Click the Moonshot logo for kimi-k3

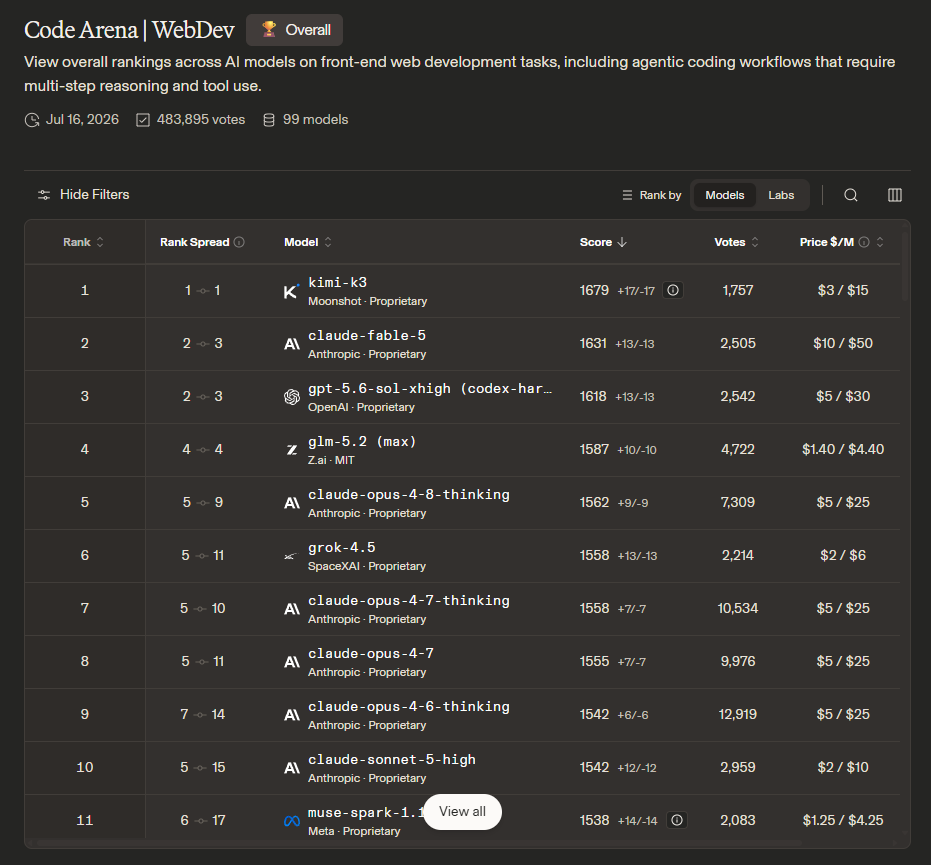click(292, 291)
